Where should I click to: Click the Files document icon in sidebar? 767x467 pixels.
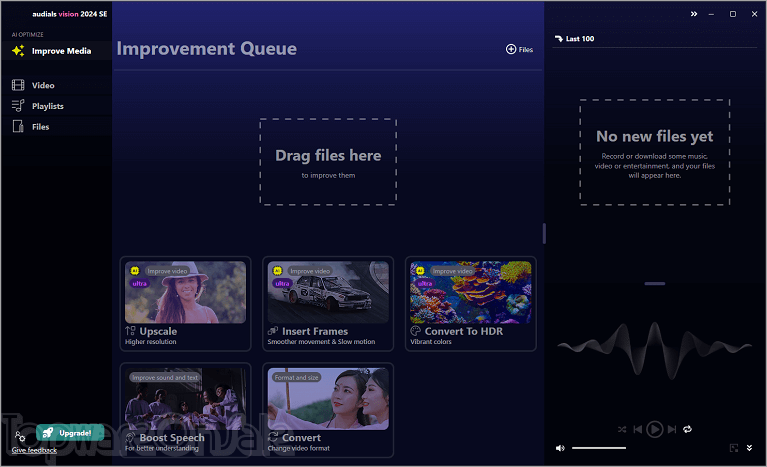[18, 127]
